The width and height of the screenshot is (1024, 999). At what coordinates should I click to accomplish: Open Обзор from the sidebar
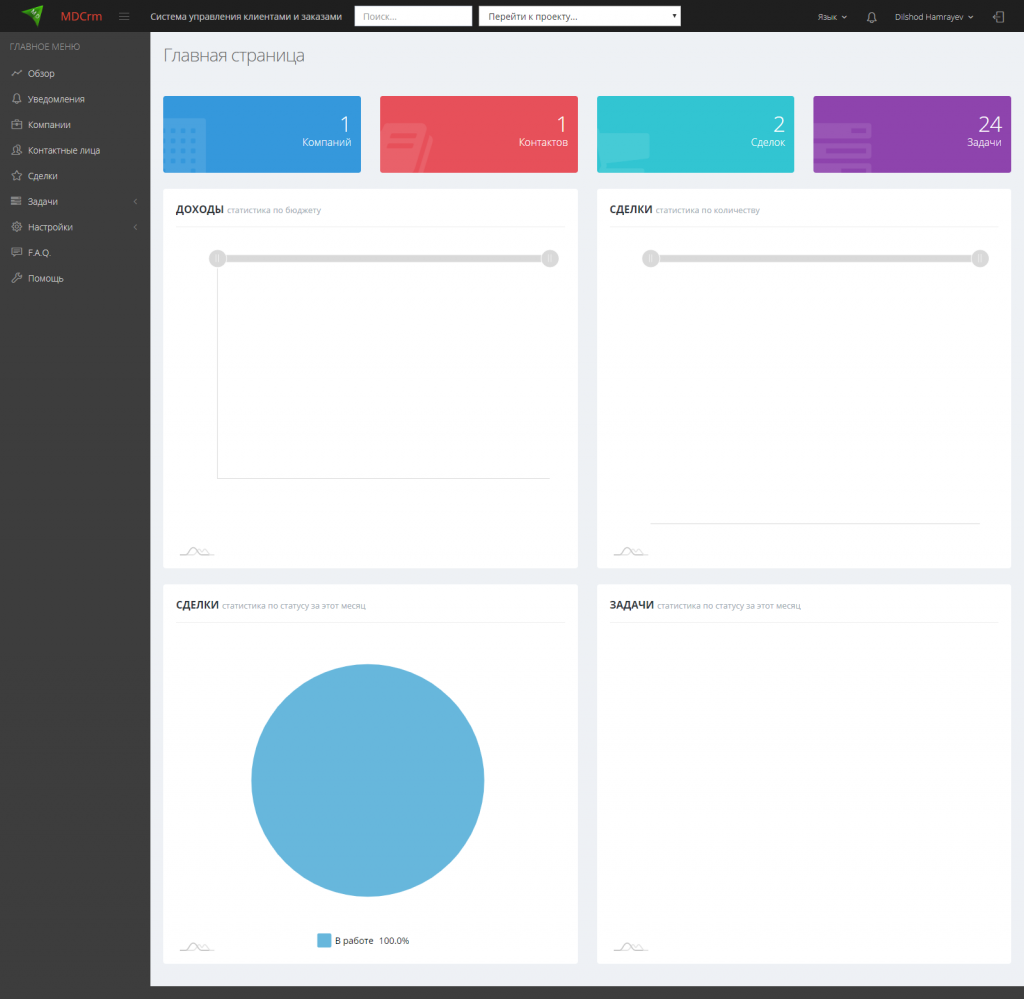pos(41,74)
